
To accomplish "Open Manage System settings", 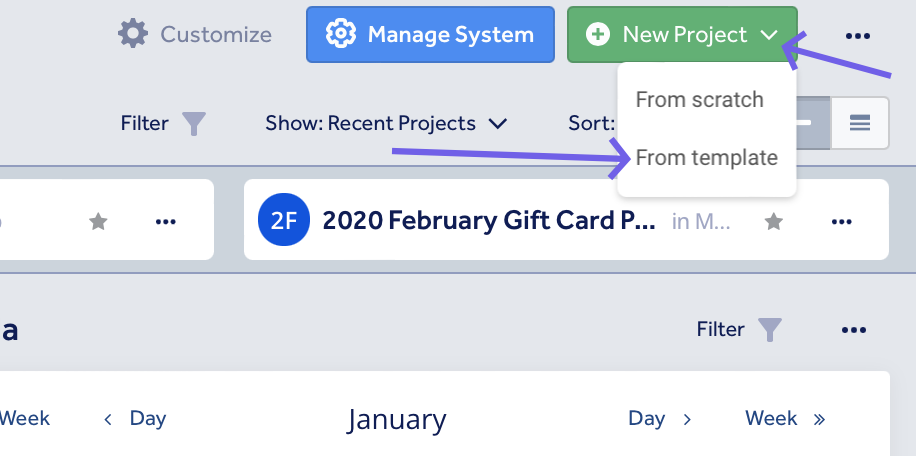I will point(430,35).
